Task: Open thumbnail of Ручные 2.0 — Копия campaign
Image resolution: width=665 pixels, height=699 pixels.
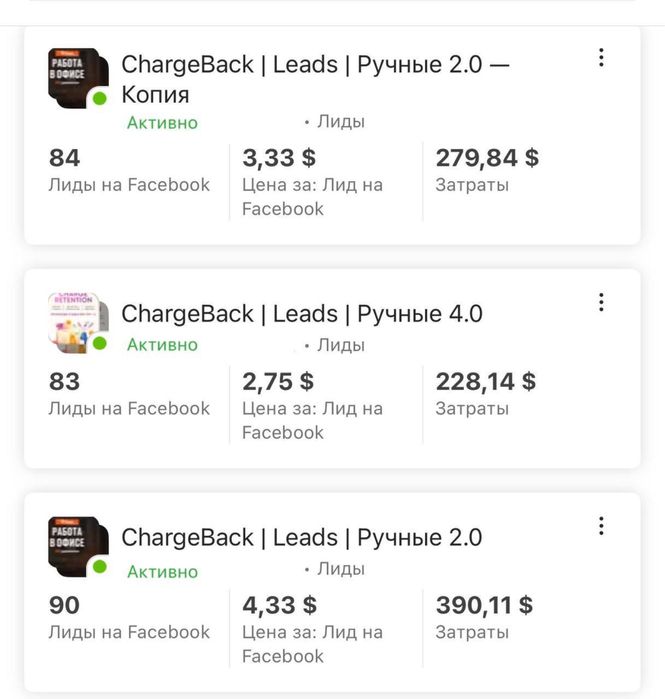Action: 76,74
